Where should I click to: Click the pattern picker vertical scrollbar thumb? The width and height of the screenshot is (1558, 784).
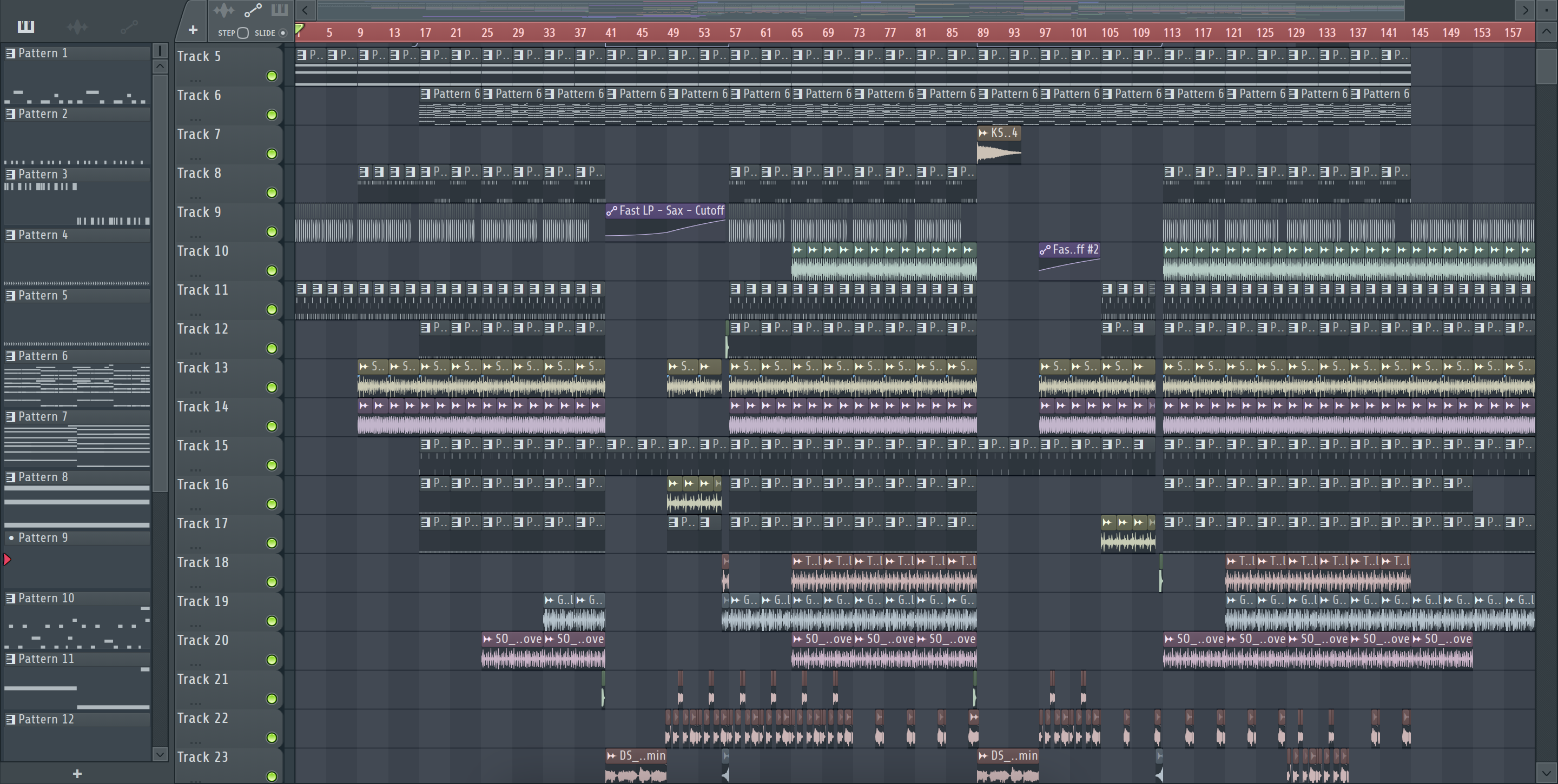160,283
